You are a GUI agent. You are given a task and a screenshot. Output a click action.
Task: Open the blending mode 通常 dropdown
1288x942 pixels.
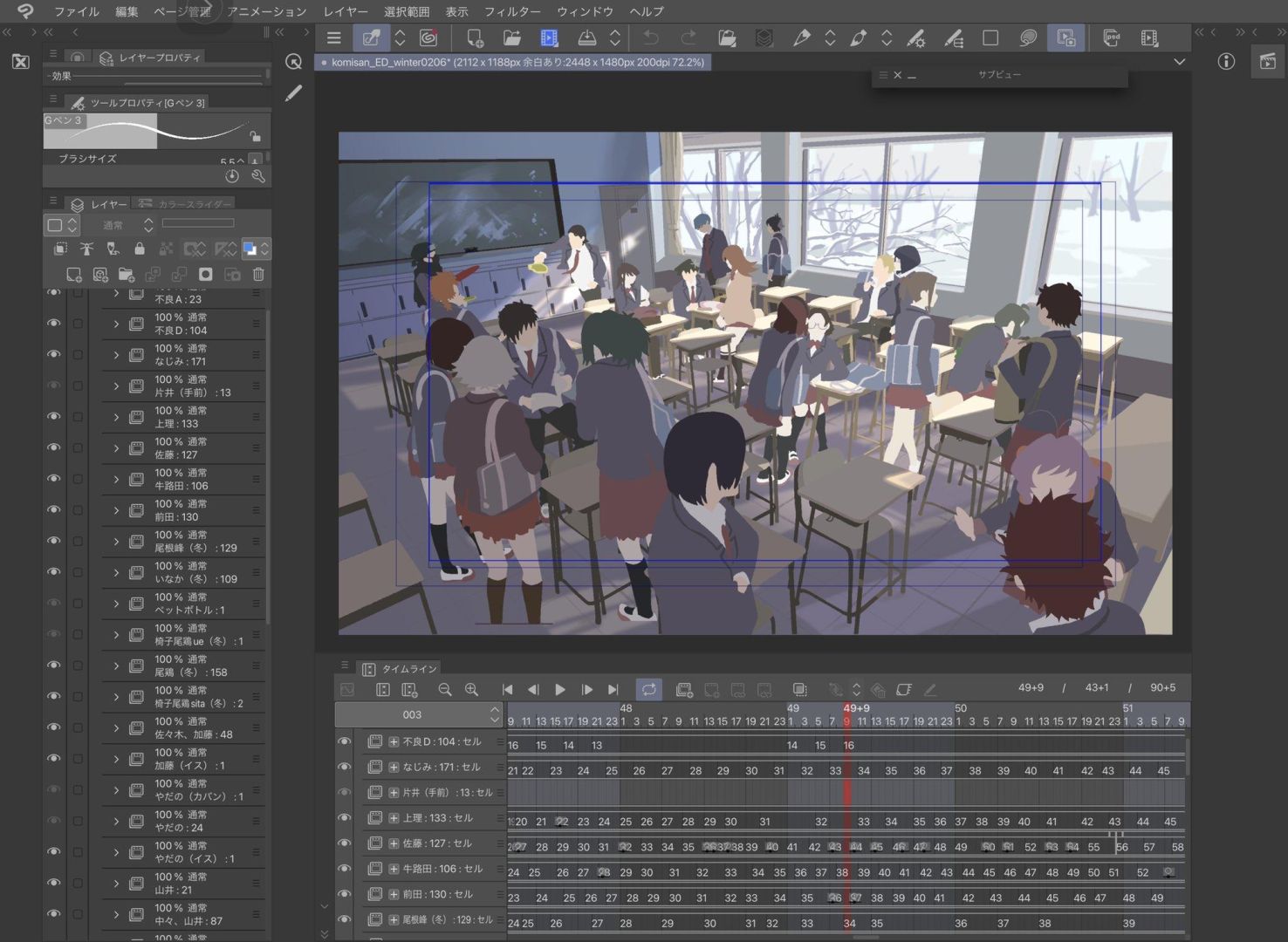(x=127, y=225)
